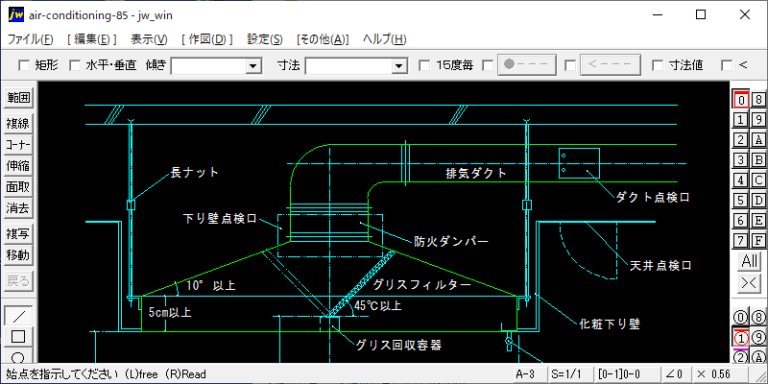Select the circle drawing tool
Viewport: 768px width, 384px height.
point(18,356)
